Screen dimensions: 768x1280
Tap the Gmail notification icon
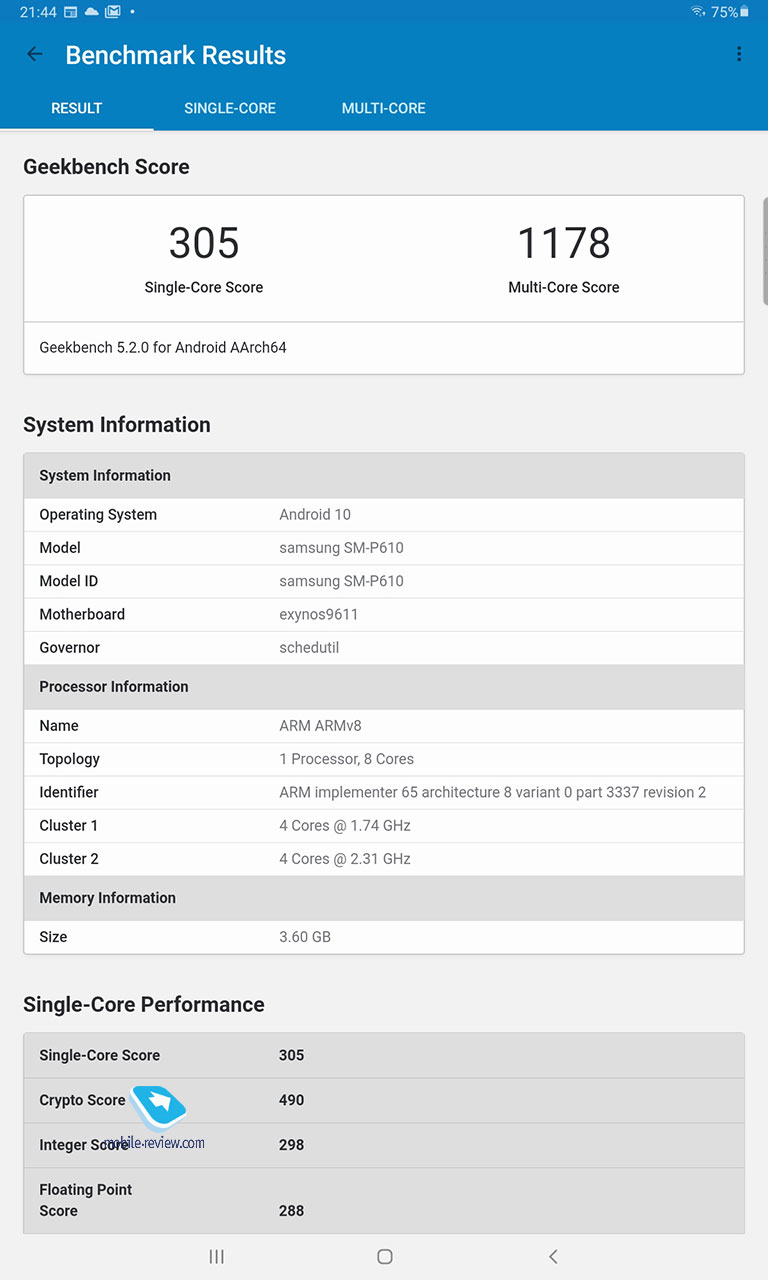click(113, 12)
